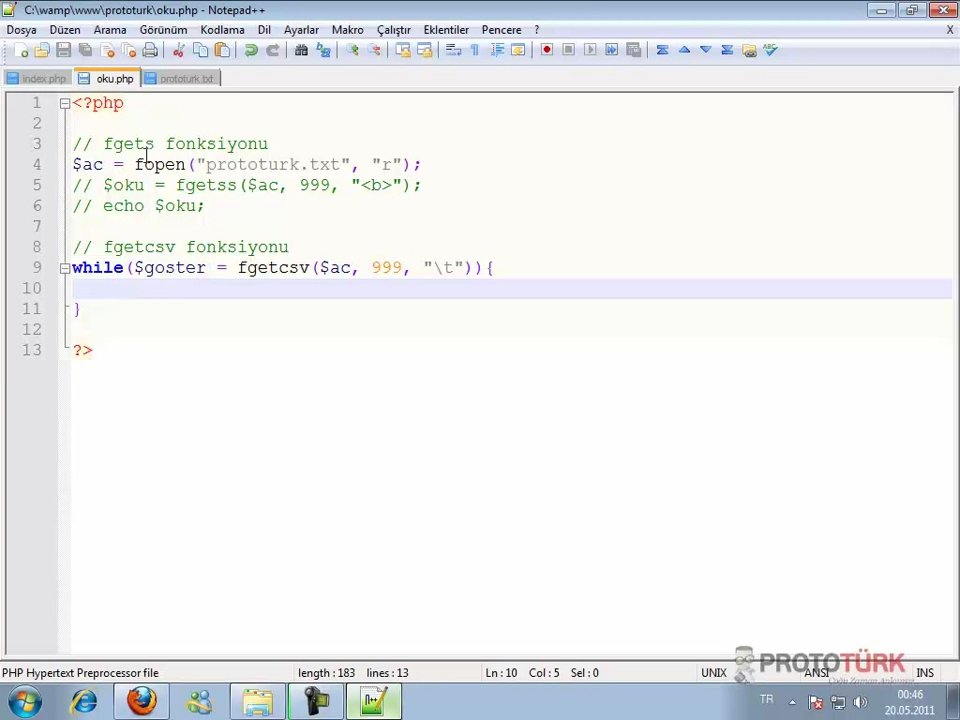Open the Ayarlar menu
The image size is (960, 720).
click(301, 30)
